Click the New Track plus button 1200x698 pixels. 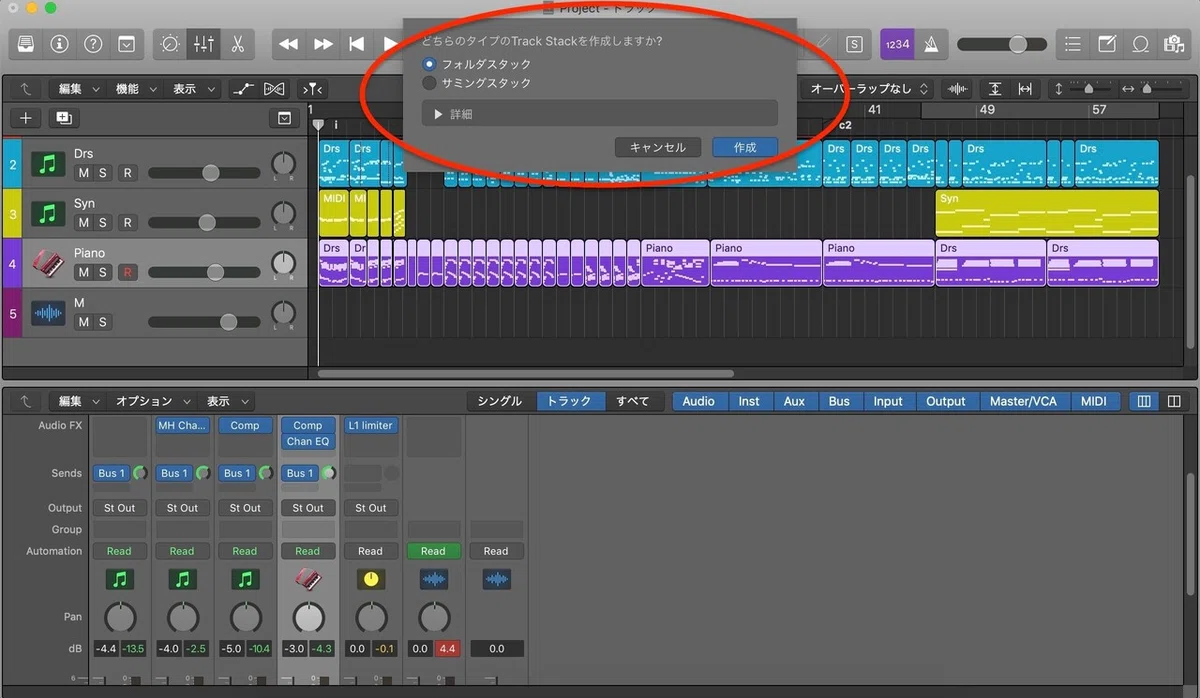(x=26, y=118)
